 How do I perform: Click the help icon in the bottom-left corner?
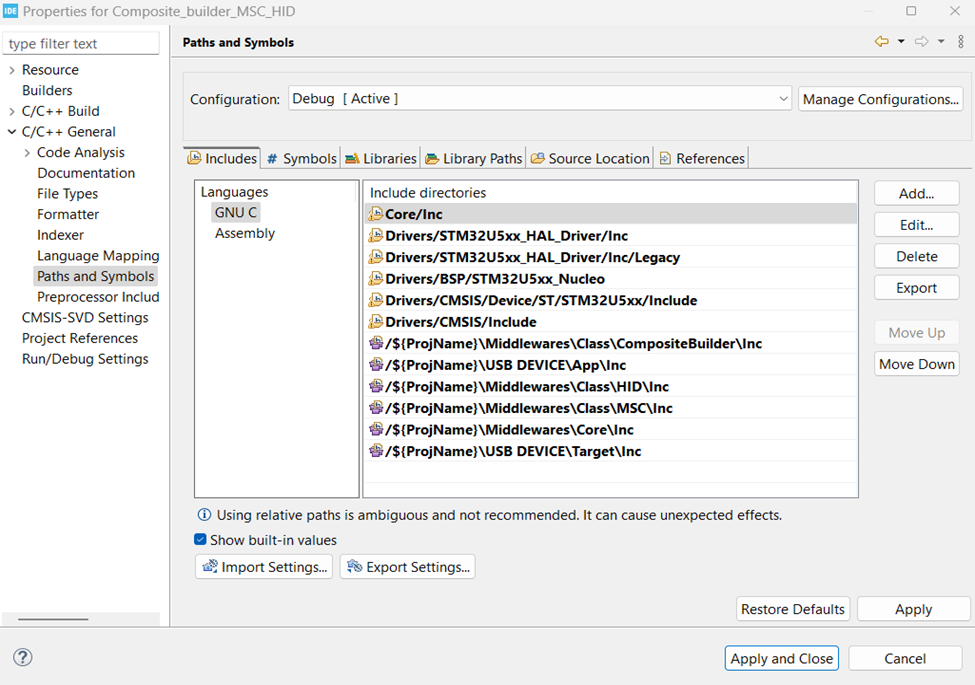(22, 657)
